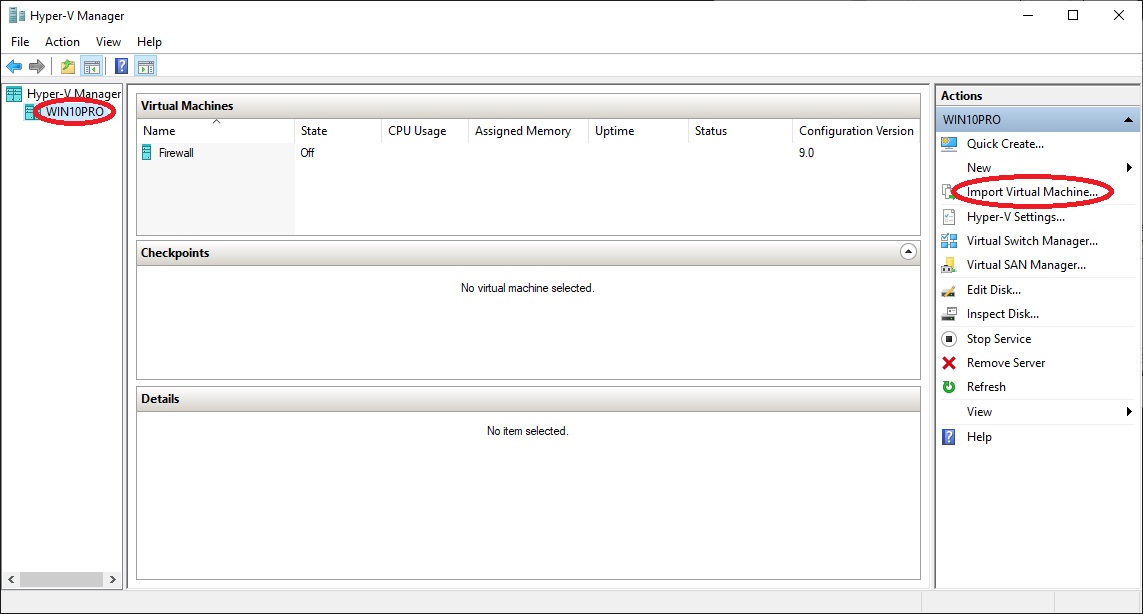
Task: Click Refresh action text
Action: pos(986,387)
